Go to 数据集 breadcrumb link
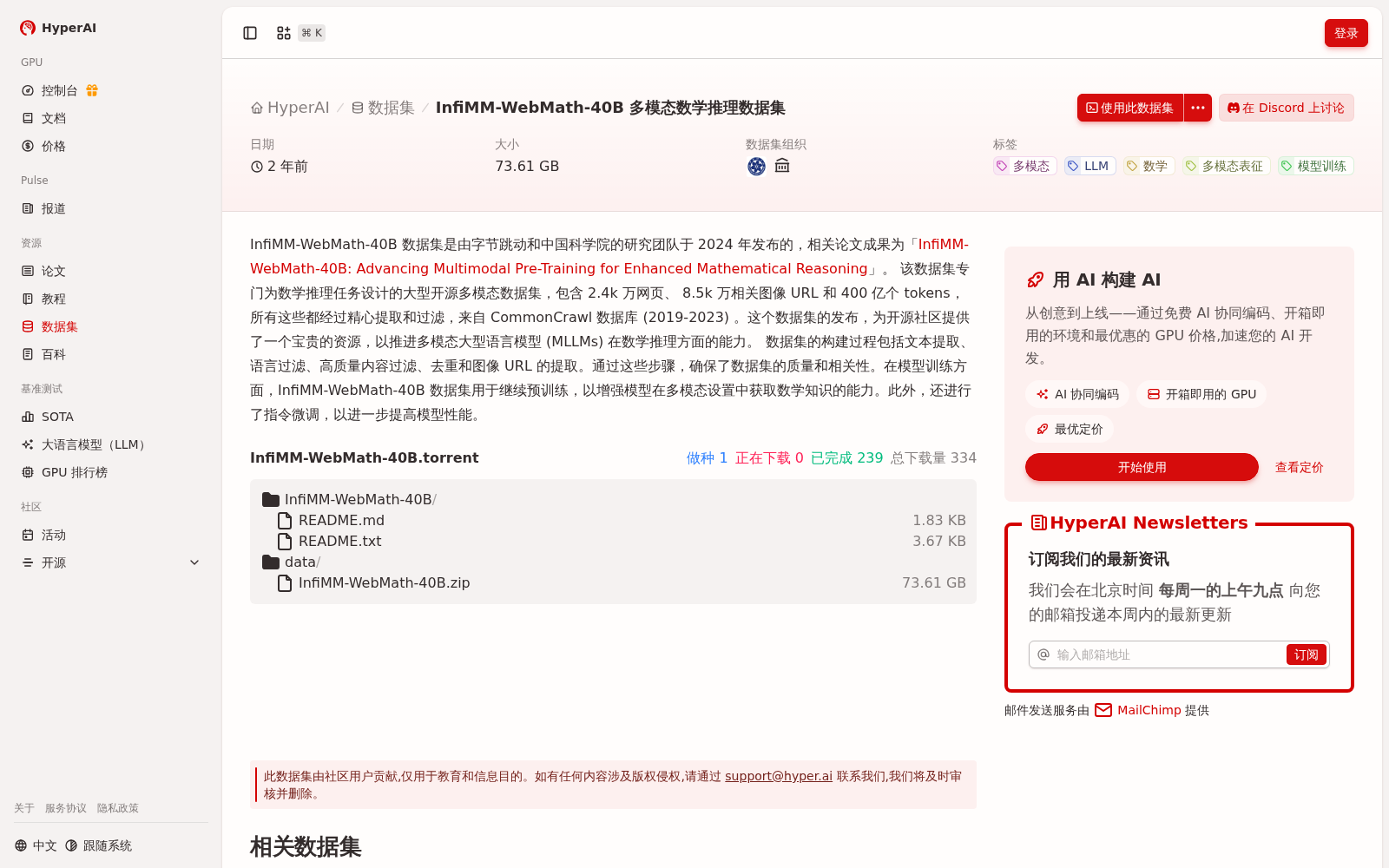 (383, 108)
